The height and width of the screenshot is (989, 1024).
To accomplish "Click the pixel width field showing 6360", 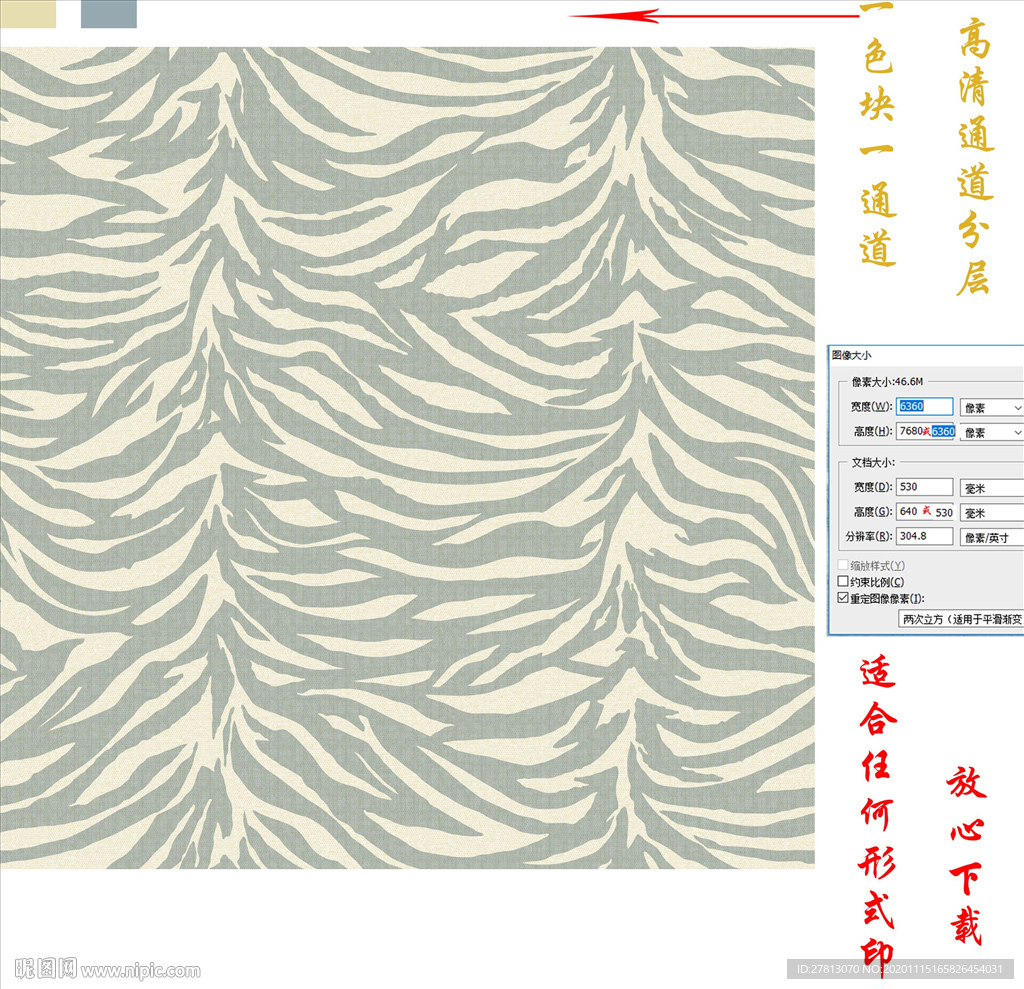I will click(924, 406).
